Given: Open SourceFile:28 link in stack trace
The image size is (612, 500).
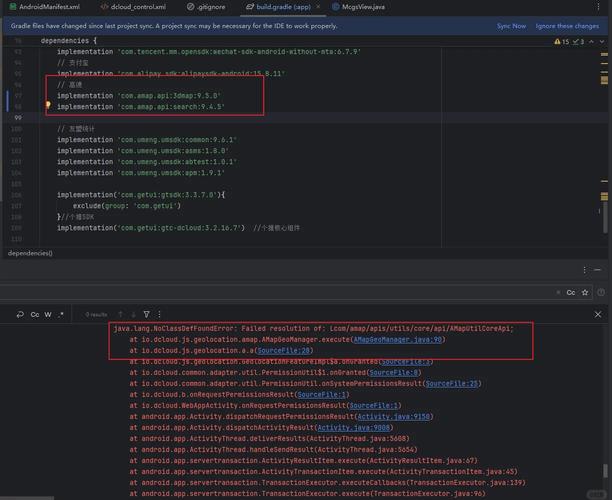Looking at the screenshot, I should [x=283, y=351].
